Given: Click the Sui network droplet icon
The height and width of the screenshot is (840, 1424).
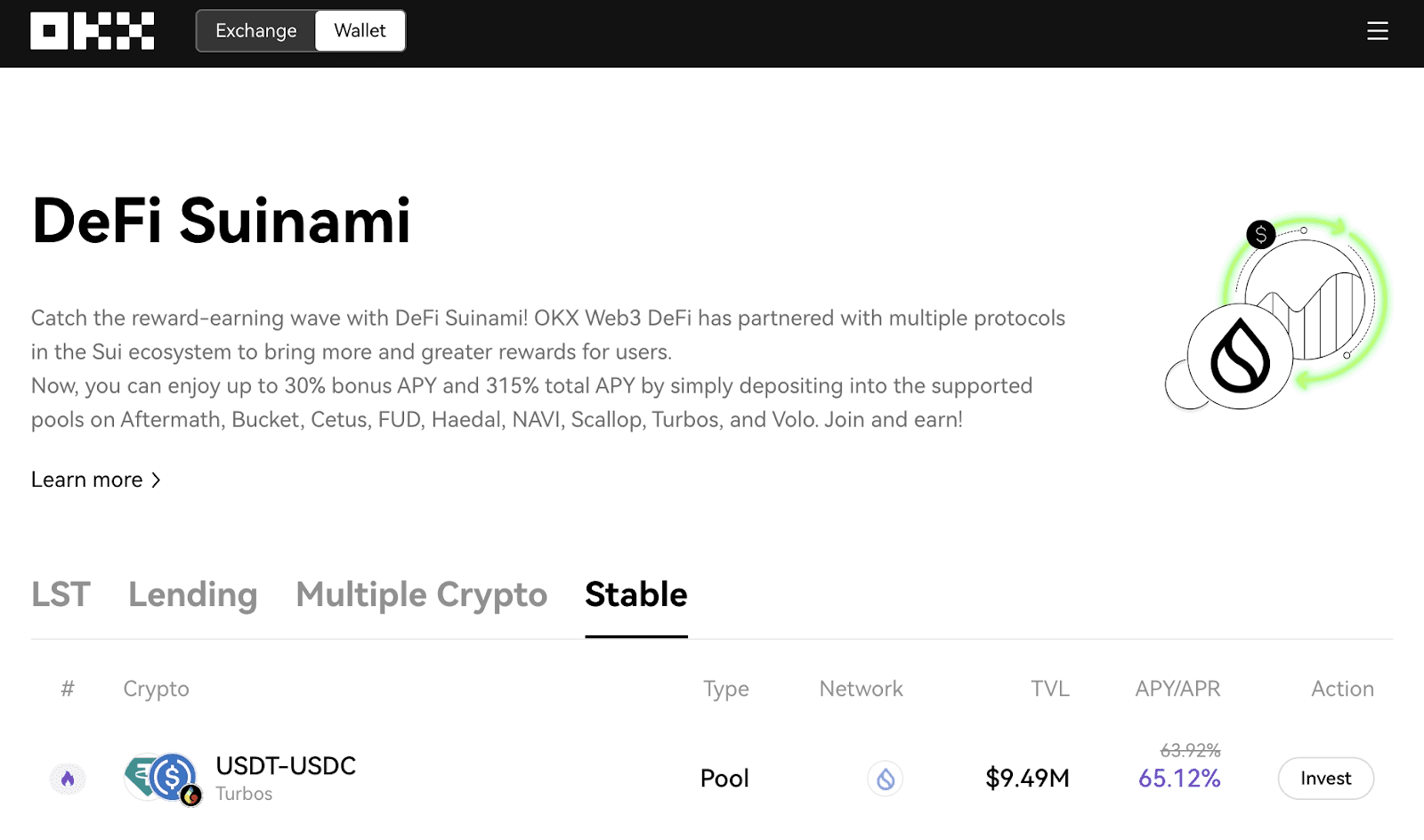Looking at the screenshot, I should 885,779.
